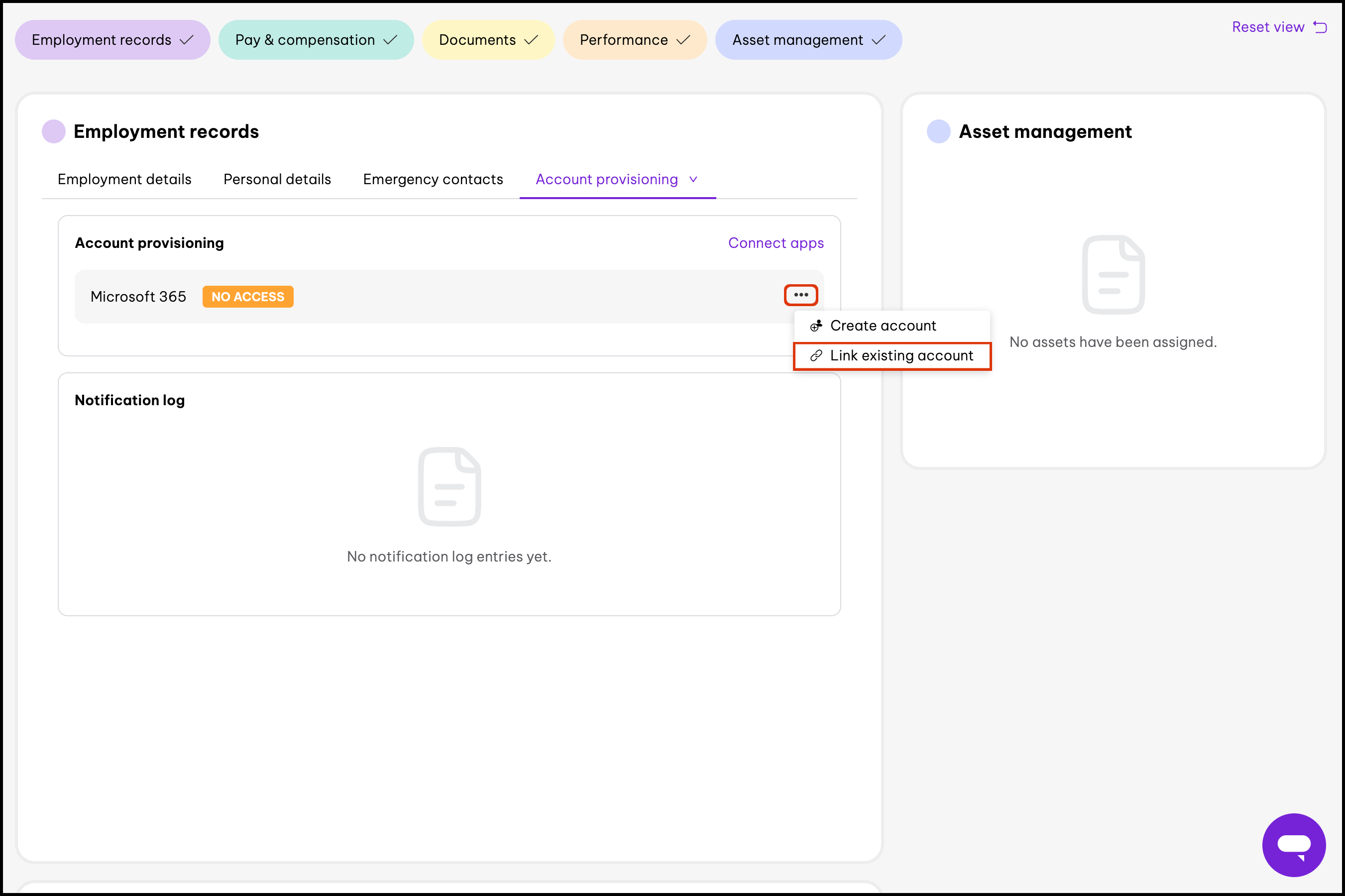Expand the Account provisioning tab chevron
Viewport: 1345px width, 896px height.
[693, 179]
